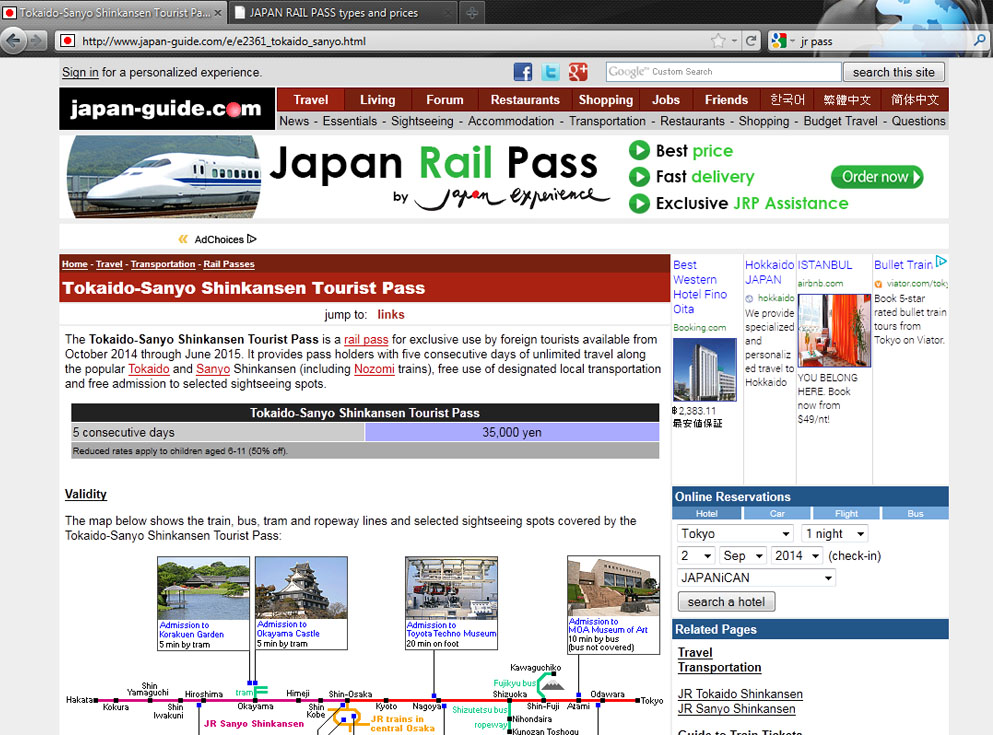This screenshot has height=735, width=993.
Task: Open the Restaurants main menu
Action: click(x=525, y=99)
